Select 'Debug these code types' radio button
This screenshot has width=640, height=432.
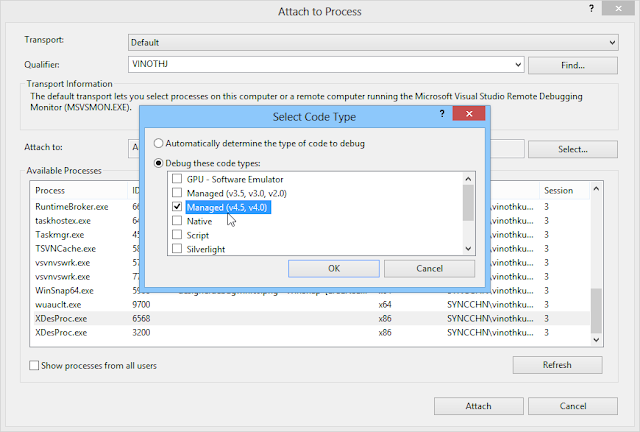click(x=158, y=163)
